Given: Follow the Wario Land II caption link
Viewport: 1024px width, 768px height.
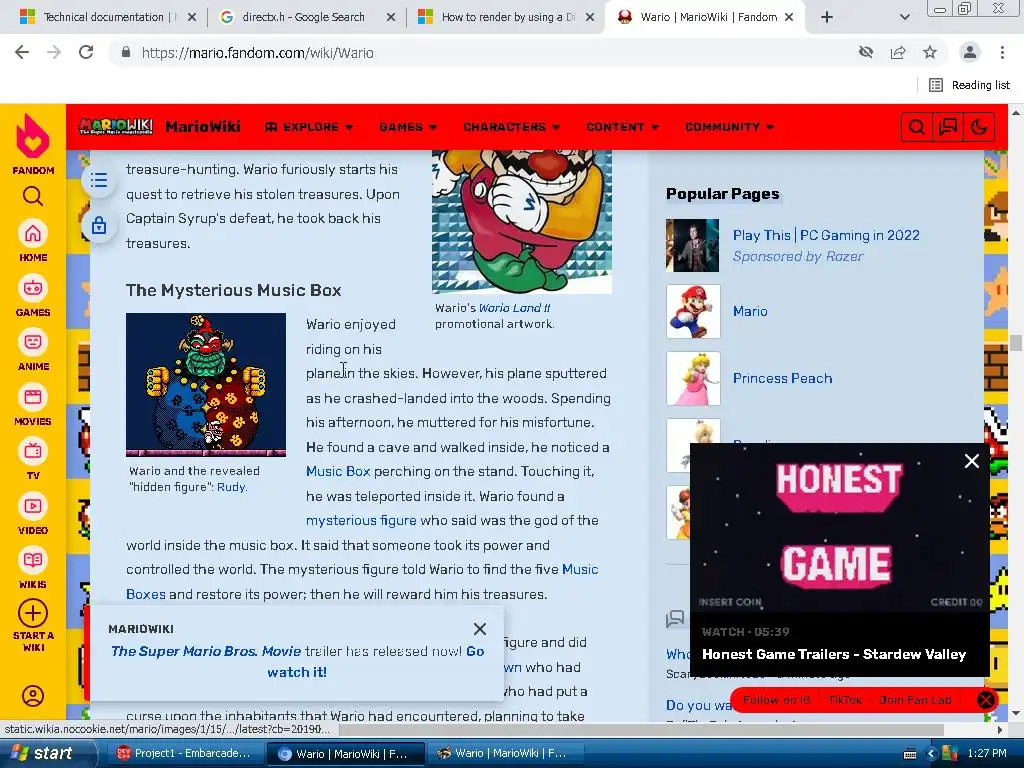Looking at the screenshot, I should click(x=515, y=308).
